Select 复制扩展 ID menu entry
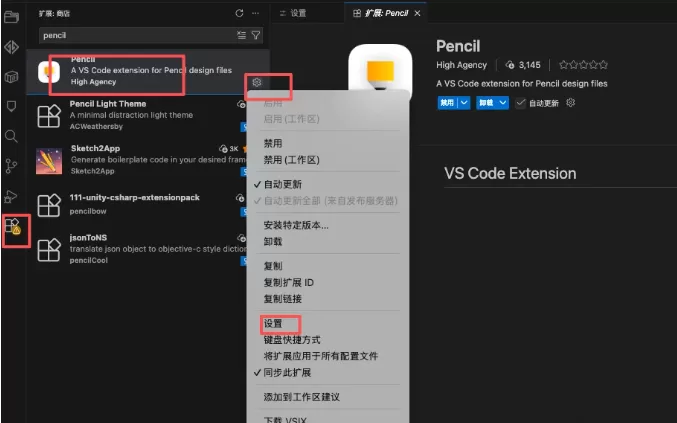 pos(288,283)
